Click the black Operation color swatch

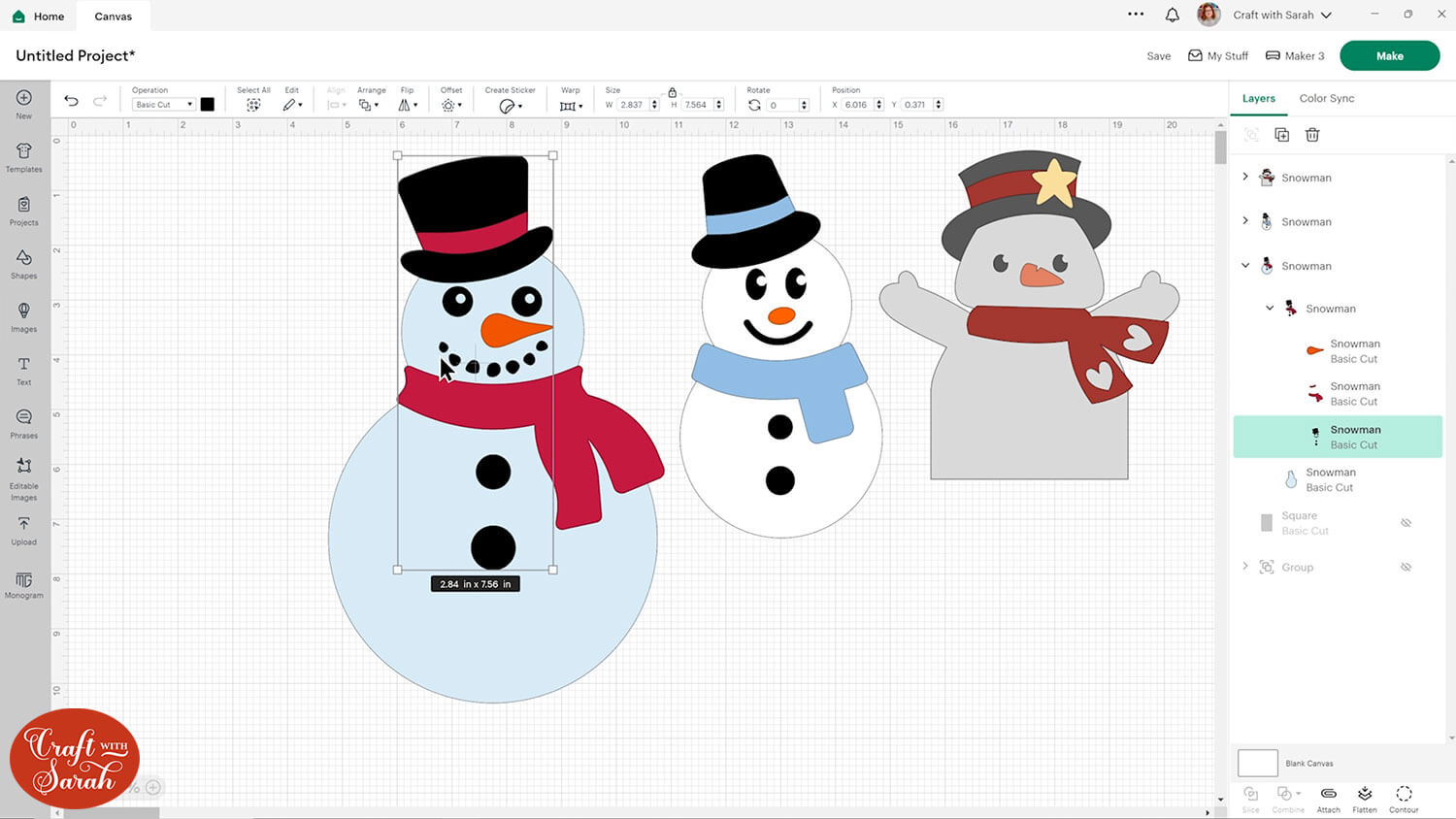coord(207,105)
